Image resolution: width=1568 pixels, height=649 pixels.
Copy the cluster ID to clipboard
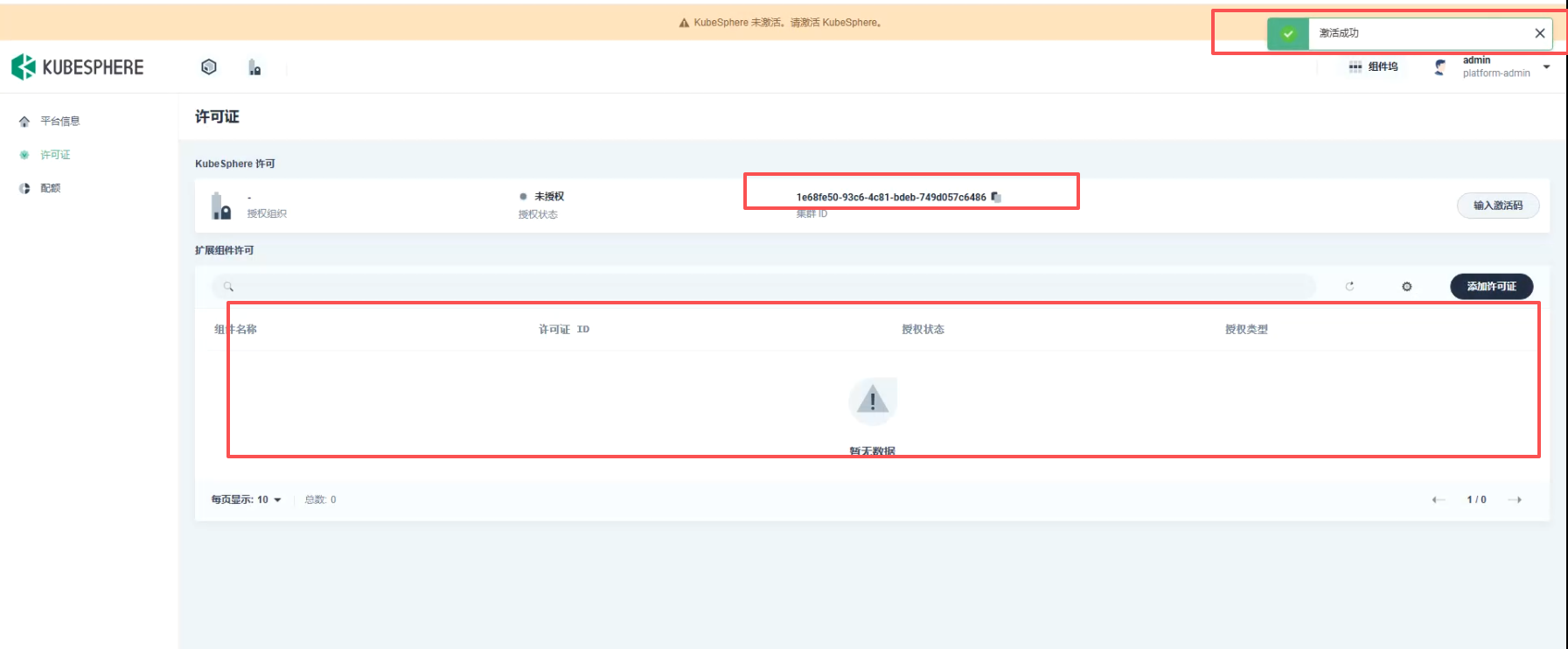tap(996, 197)
